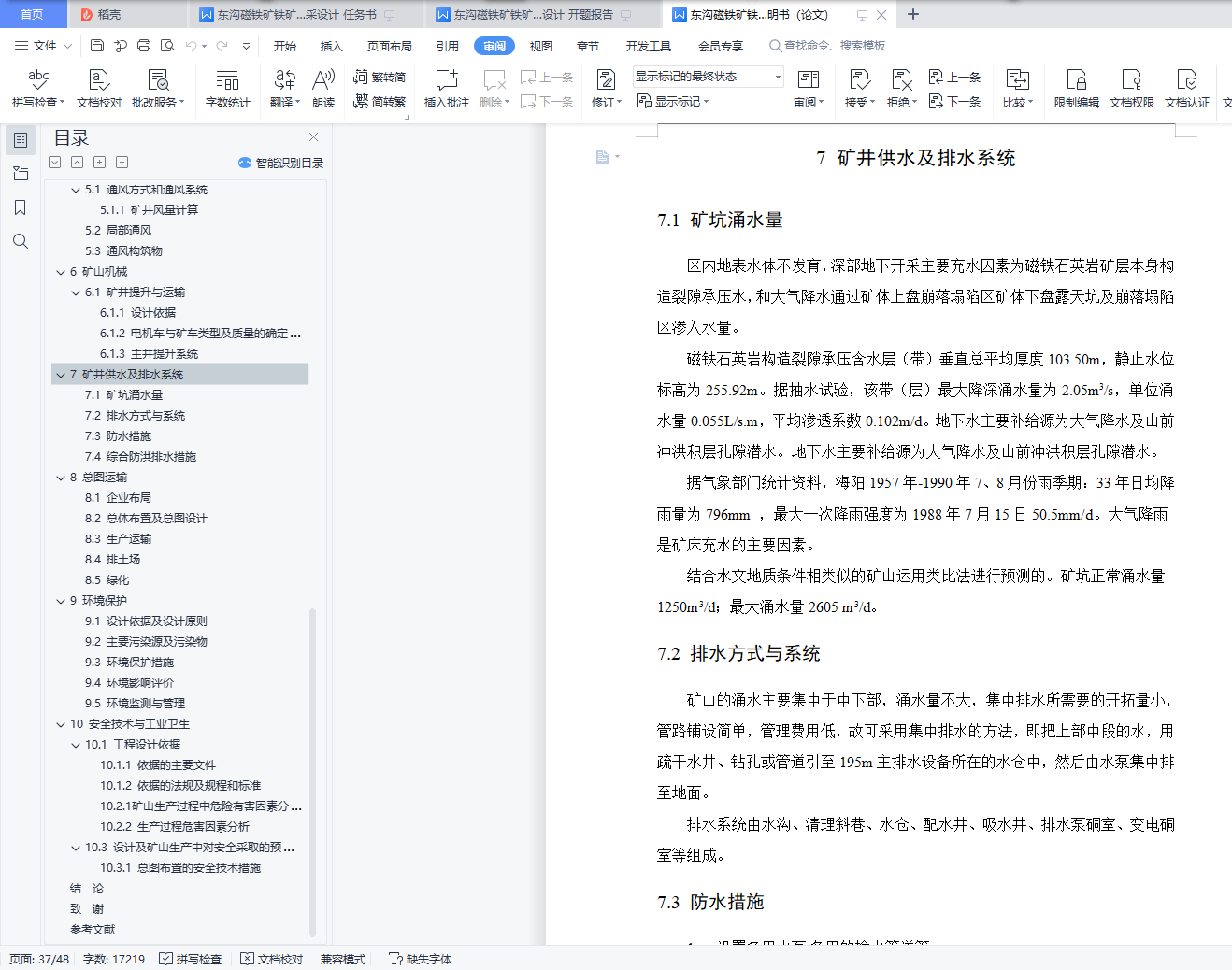This screenshot has height=970, width=1232.
Task: Collapse the 10.3 设计及矿山生产中对安全采取的预 node
Action: 77,848
